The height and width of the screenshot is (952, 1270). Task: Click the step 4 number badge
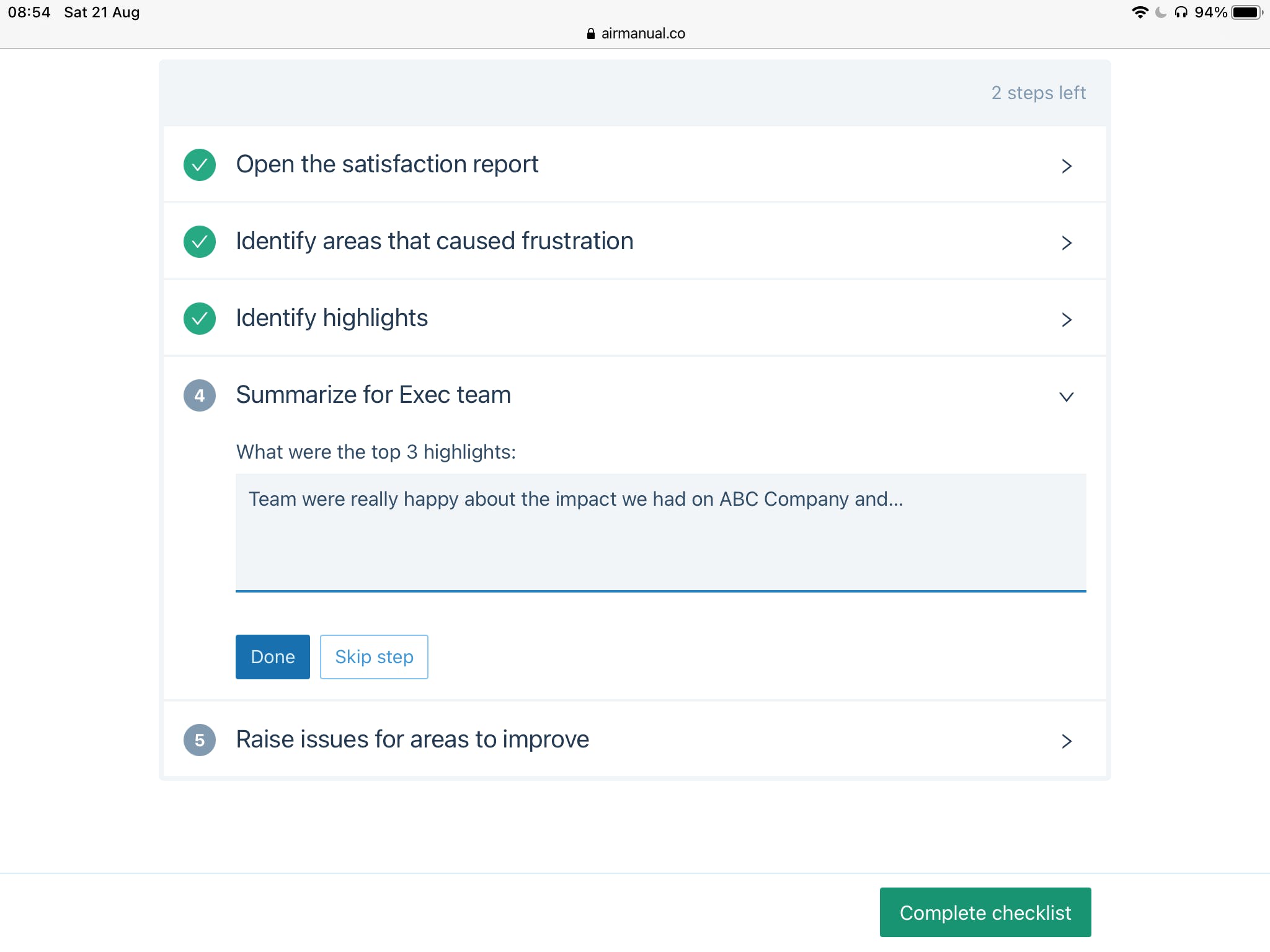(x=199, y=395)
